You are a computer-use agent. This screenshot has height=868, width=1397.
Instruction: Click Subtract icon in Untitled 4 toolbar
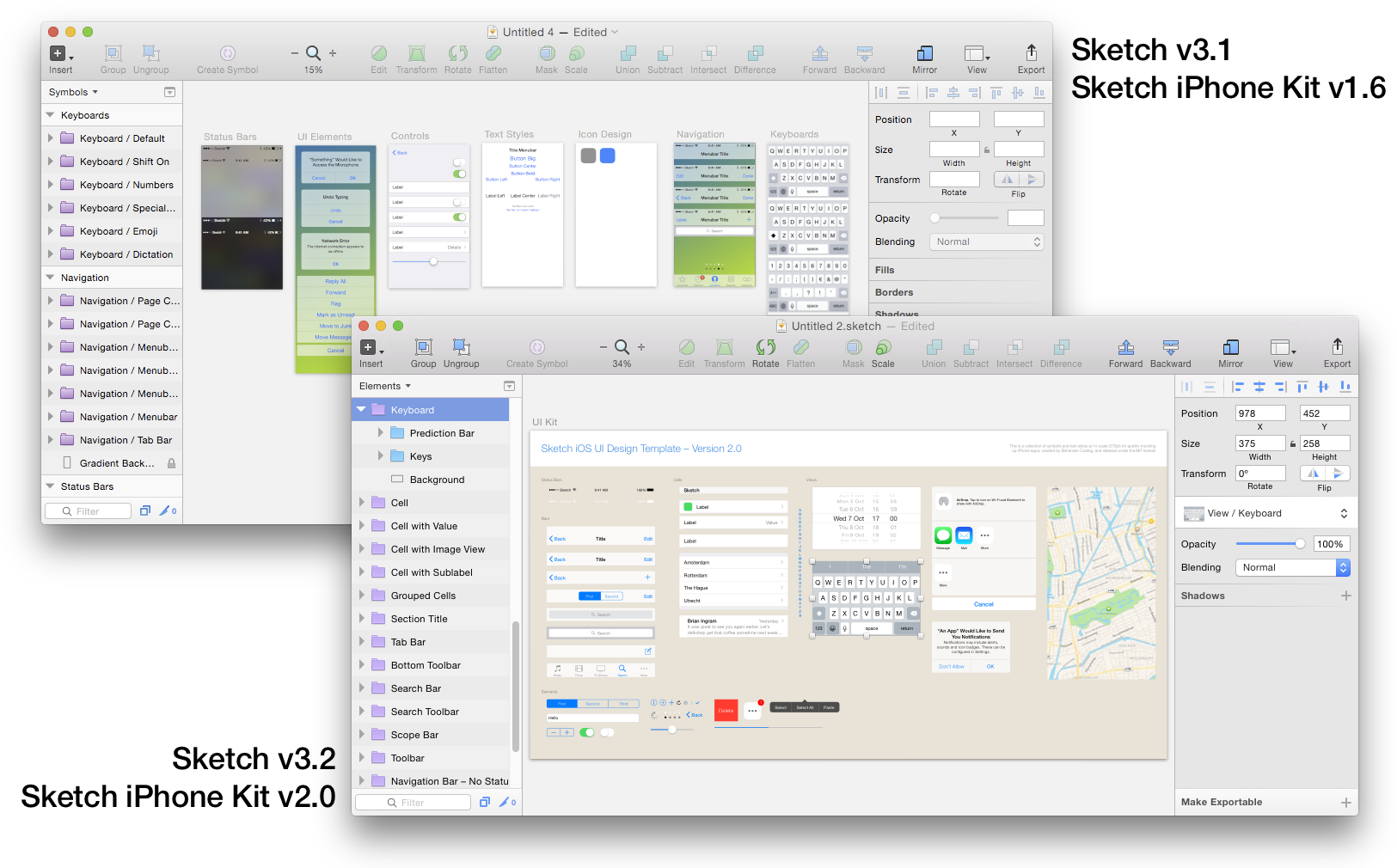pyautogui.click(x=665, y=53)
